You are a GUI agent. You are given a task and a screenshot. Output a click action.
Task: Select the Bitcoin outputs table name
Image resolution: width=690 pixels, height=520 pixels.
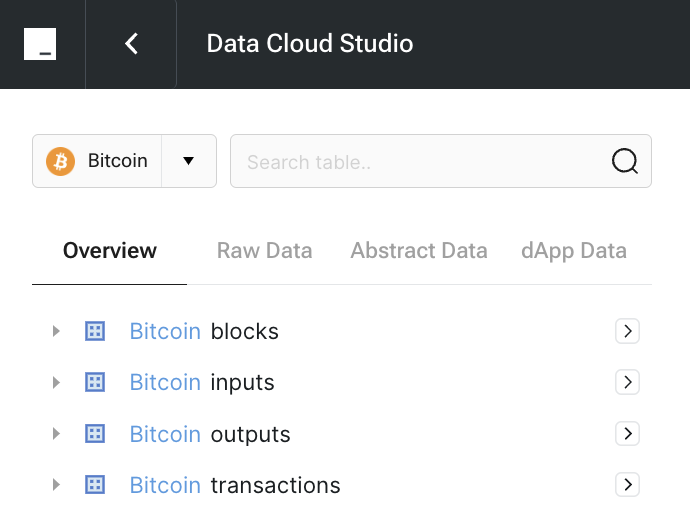(x=210, y=434)
